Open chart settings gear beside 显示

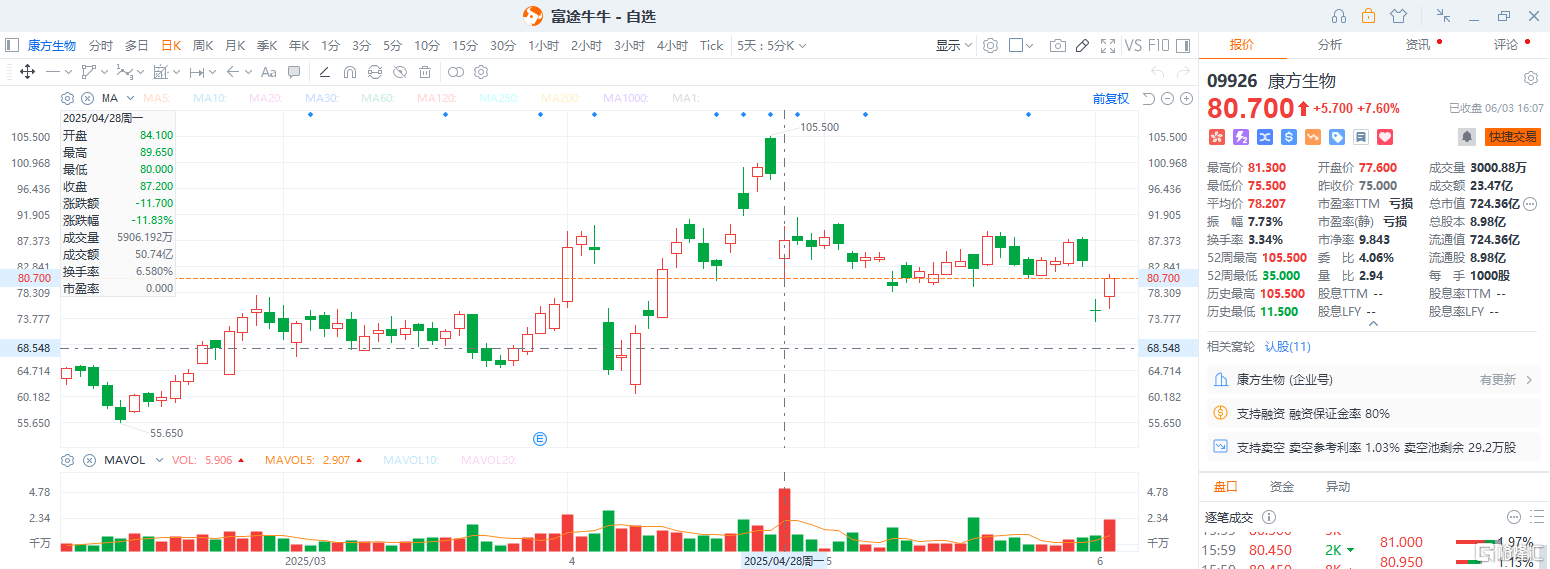point(990,45)
